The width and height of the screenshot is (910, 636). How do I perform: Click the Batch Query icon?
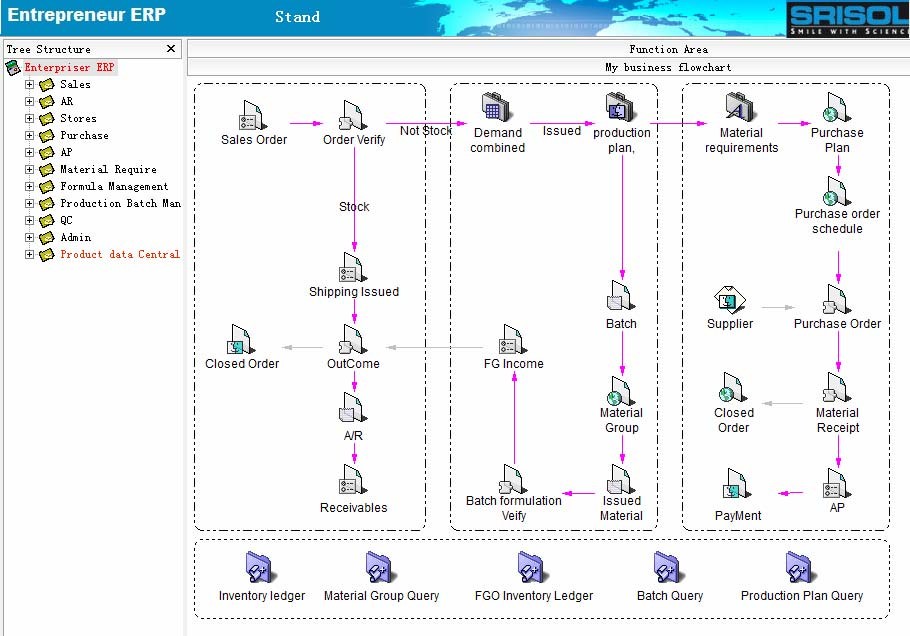(669, 568)
